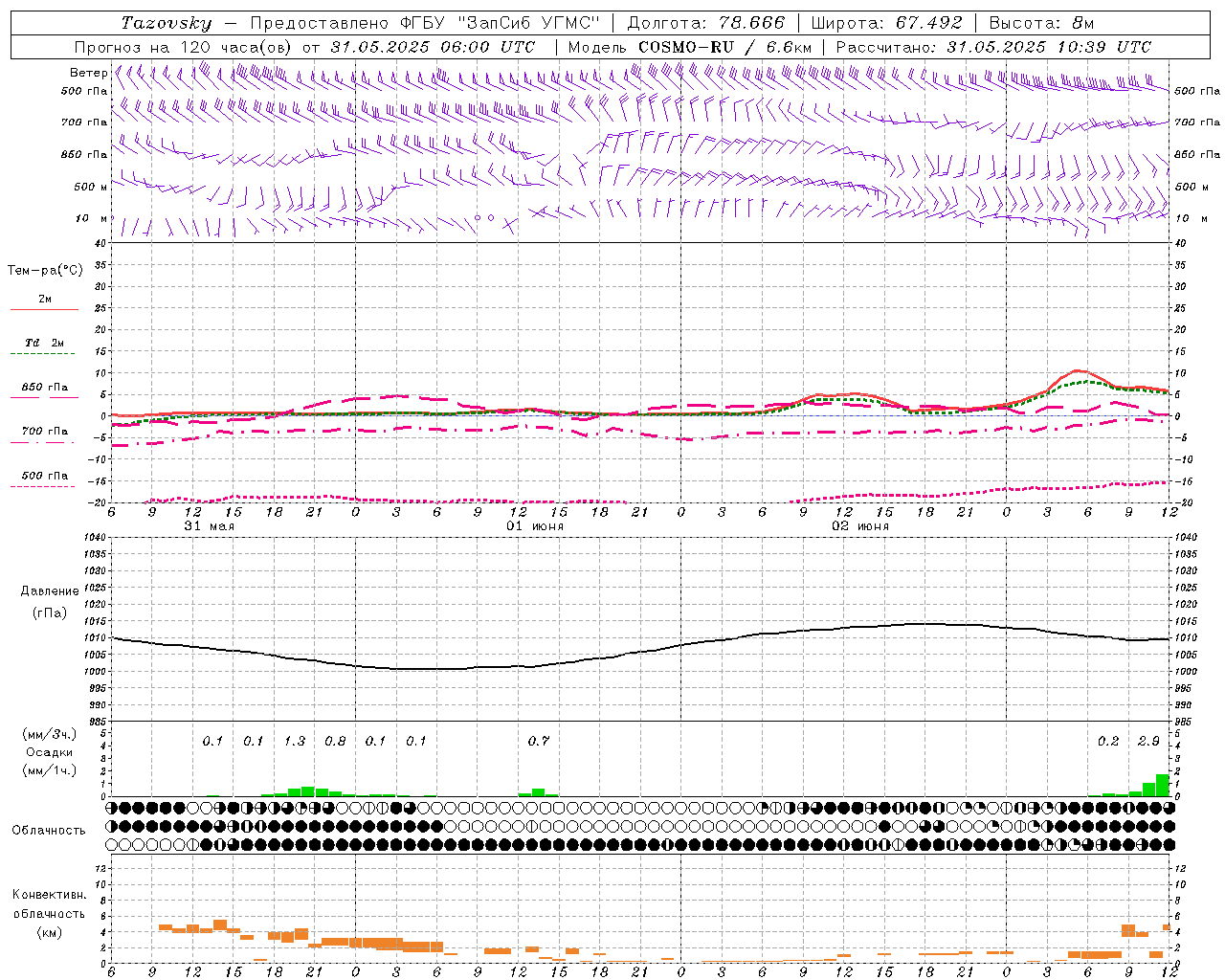The image size is (1225, 980).
Task: Click the dotted line sample under temperature legend "500 гПа"
Action: (42, 486)
